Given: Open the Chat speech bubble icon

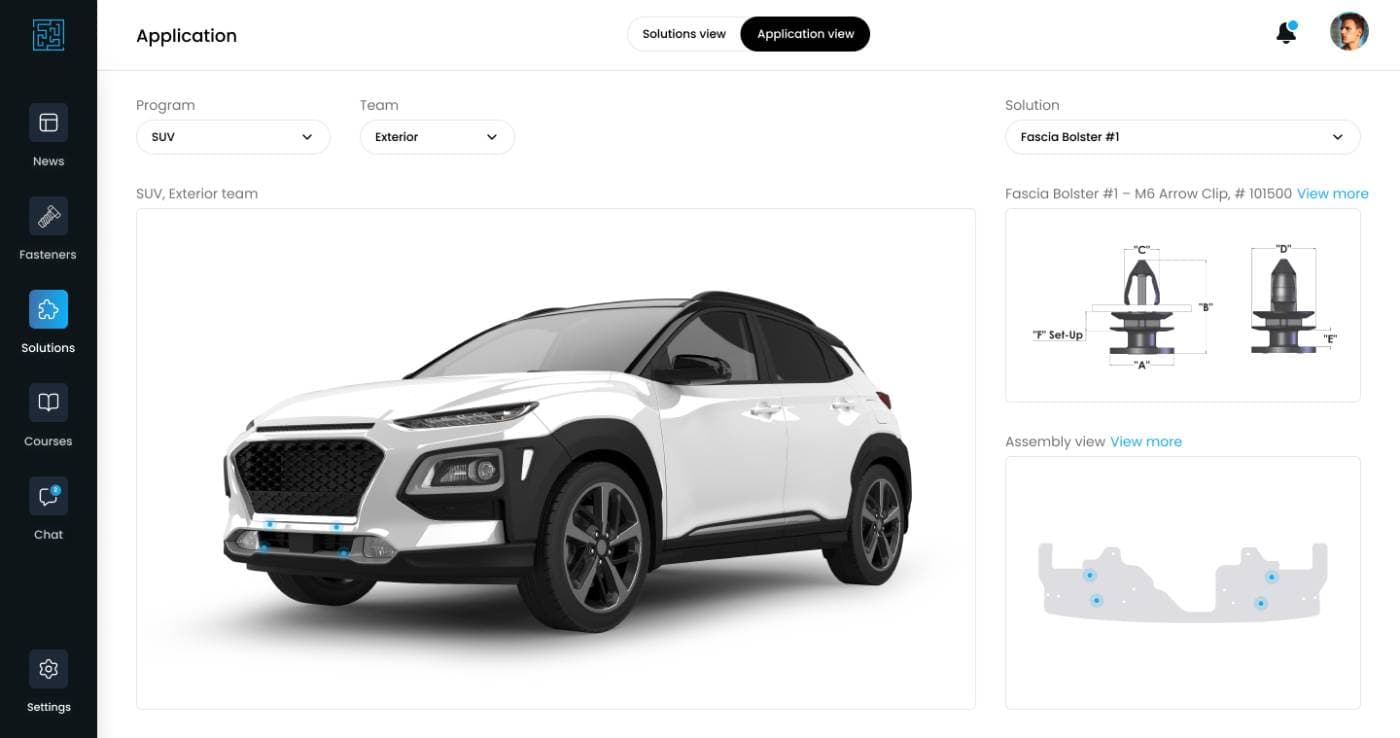Looking at the screenshot, I should point(48,496).
